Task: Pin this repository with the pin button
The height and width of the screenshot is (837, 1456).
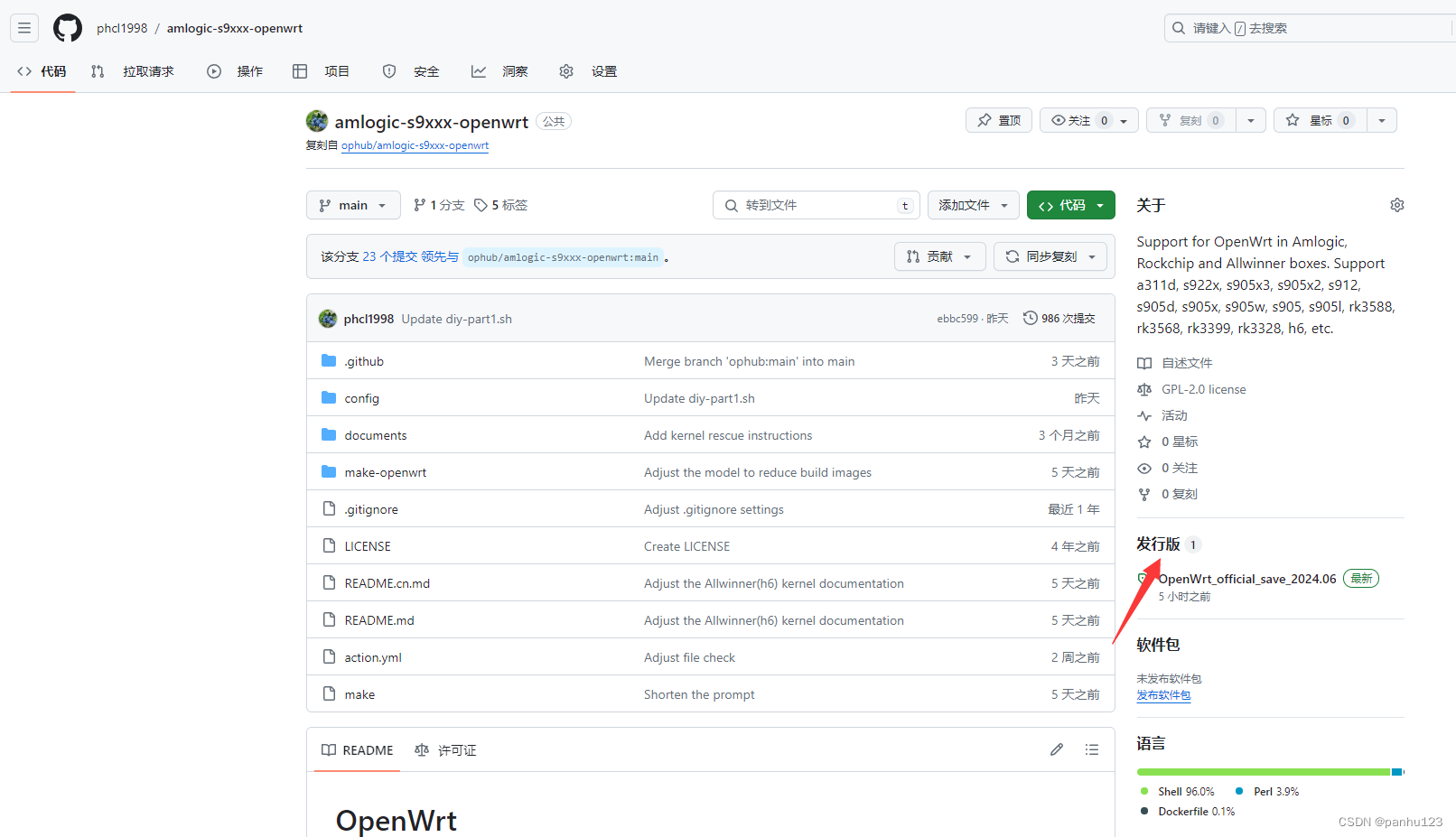Action: 998,120
